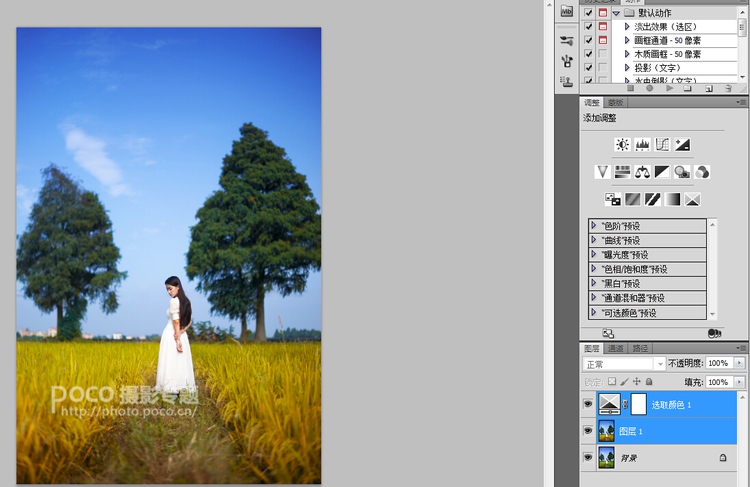The image size is (750, 487).
Task: Expand the "色阶"预设 list
Action: click(594, 225)
